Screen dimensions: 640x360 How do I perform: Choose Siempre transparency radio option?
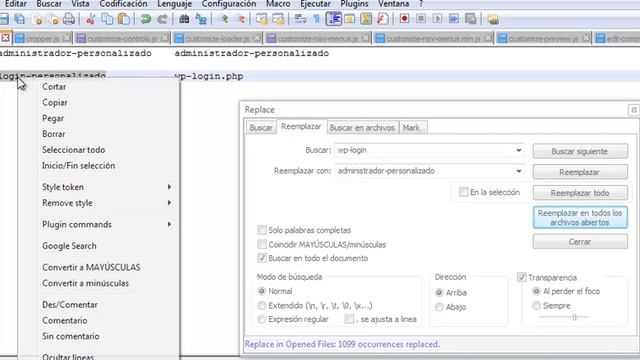[536, 305]
